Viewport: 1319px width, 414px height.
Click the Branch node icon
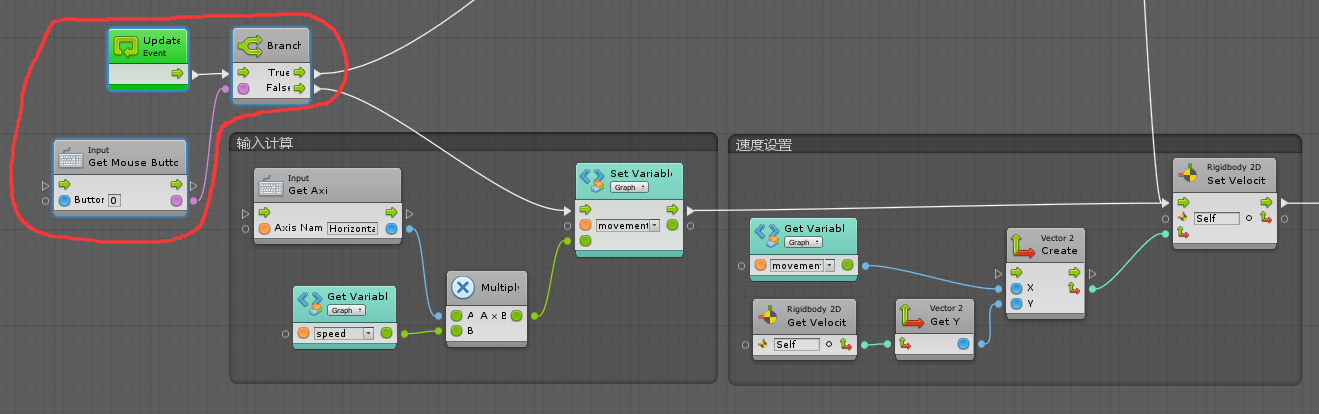250,46
